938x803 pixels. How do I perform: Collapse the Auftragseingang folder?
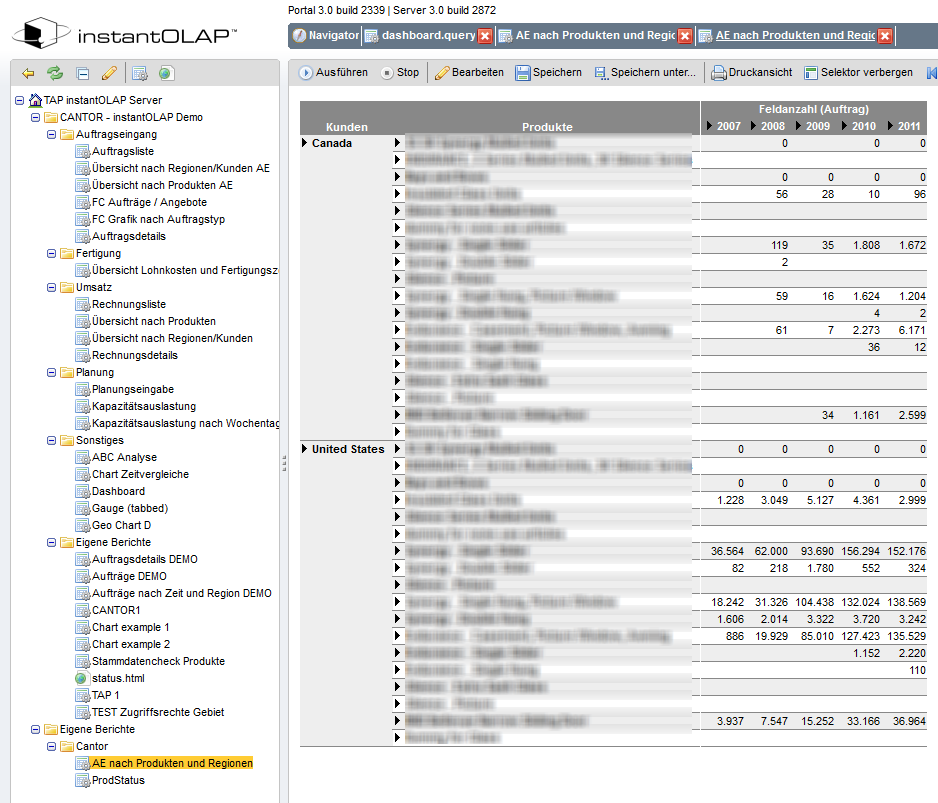[x=51, y=135]
